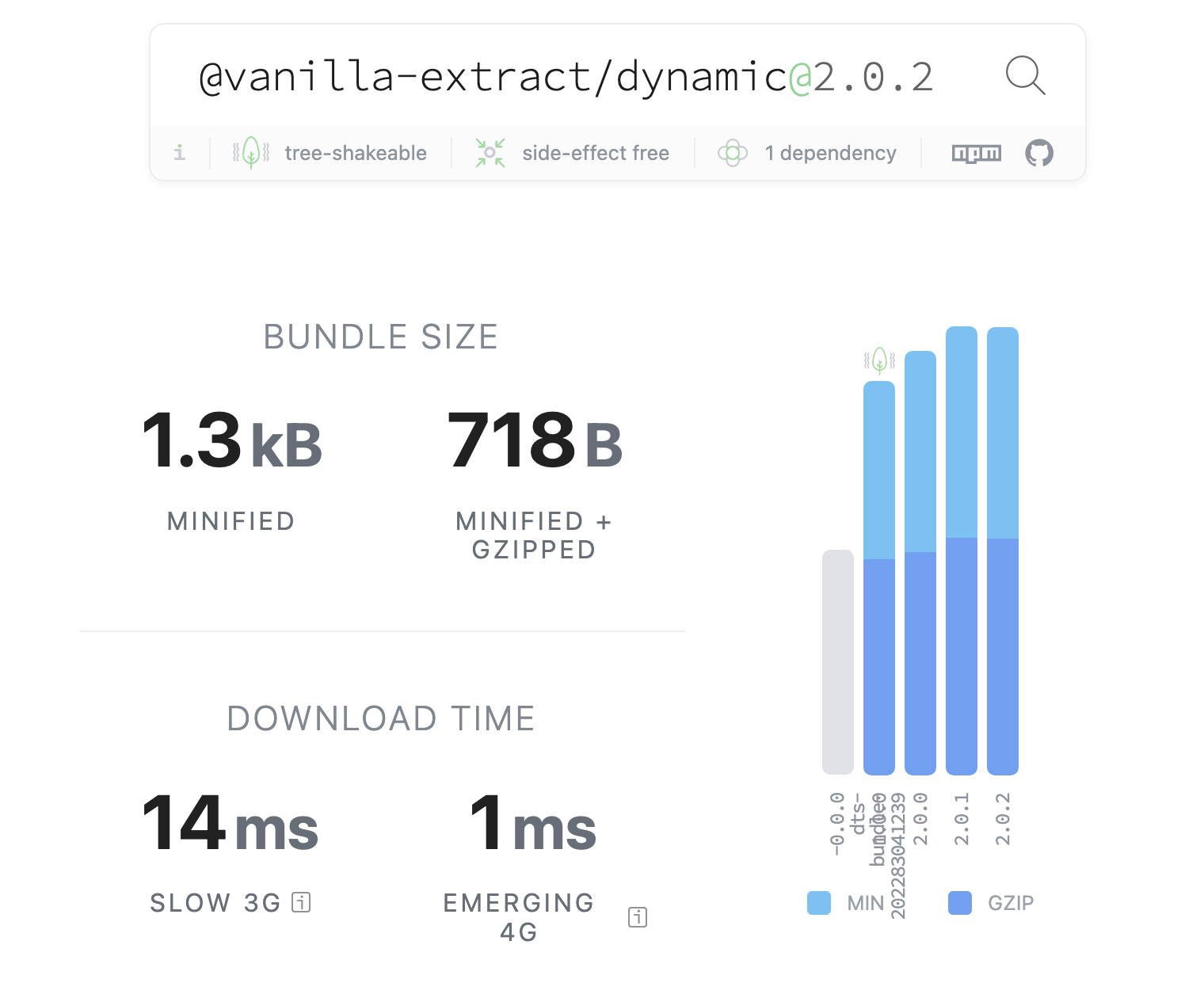
Task: Click the 2.0.0 axis label
Action: [920, 819]
